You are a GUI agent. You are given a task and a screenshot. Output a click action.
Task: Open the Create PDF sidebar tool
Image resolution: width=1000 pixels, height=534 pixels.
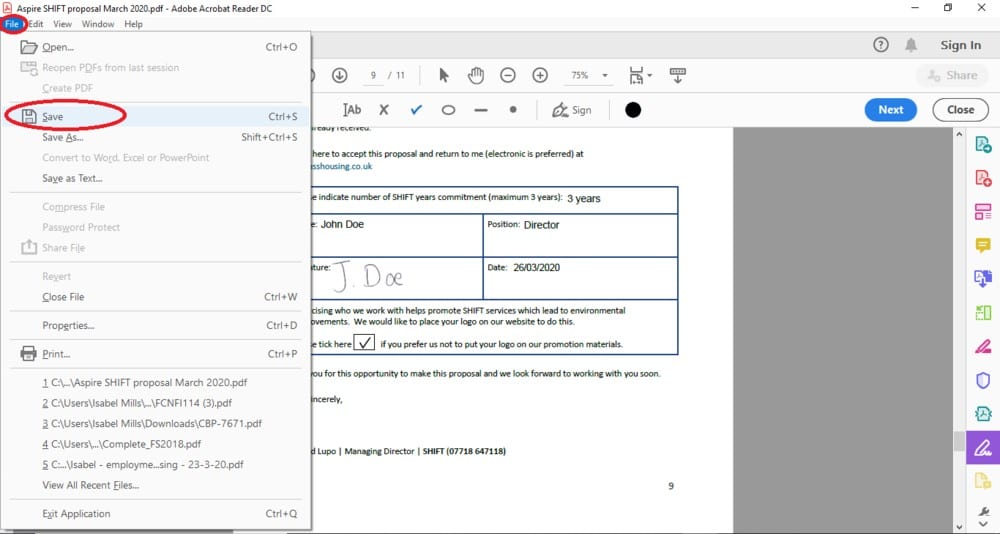click(x=983, y=178)
